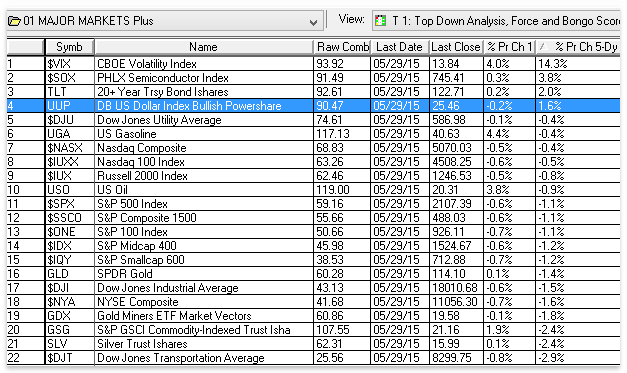Select the $SOX symbol cell
The height and width of the screenshot is (373, 627).
[x=70, y=78]
